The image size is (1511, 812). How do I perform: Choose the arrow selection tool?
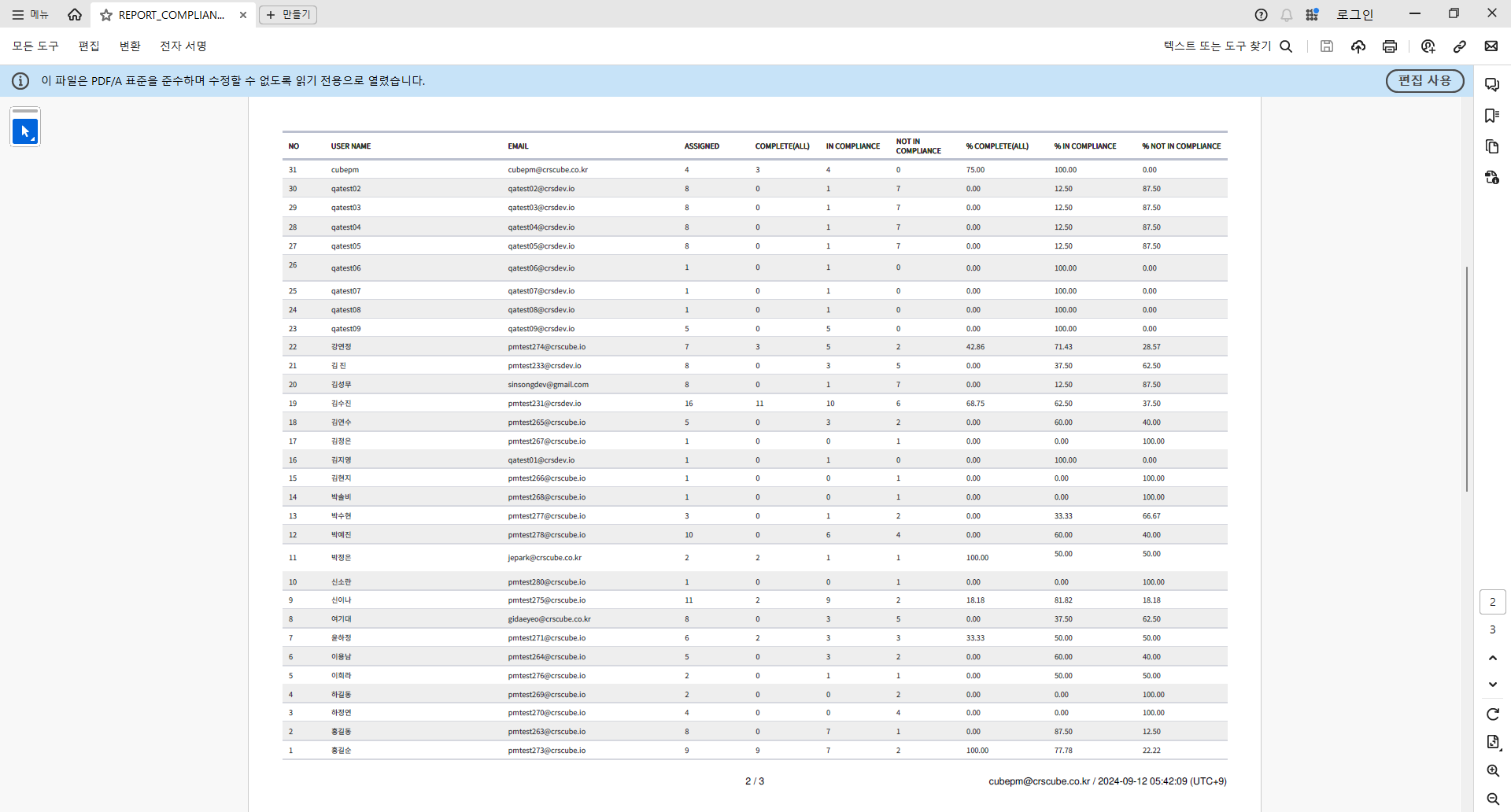(25, 131)
